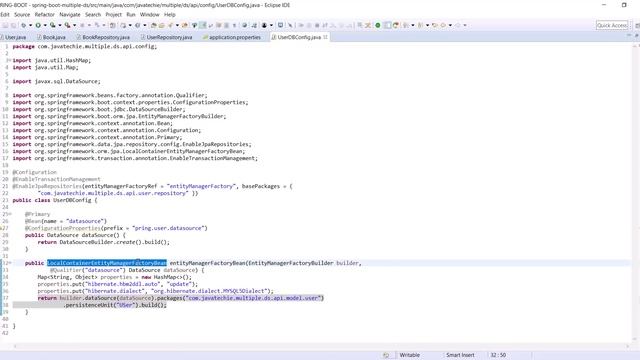The image size is (640, 360).
Task: Switch to the User.java tab
Action: [15, 37]
